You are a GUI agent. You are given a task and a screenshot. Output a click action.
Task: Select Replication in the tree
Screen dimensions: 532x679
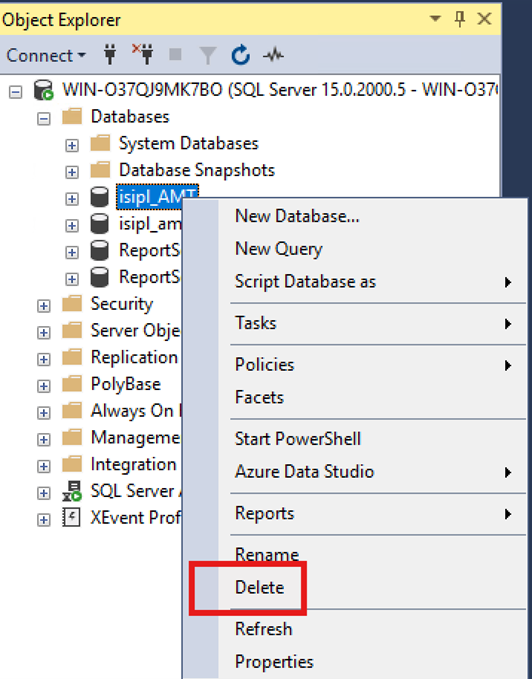click(135, 358)
